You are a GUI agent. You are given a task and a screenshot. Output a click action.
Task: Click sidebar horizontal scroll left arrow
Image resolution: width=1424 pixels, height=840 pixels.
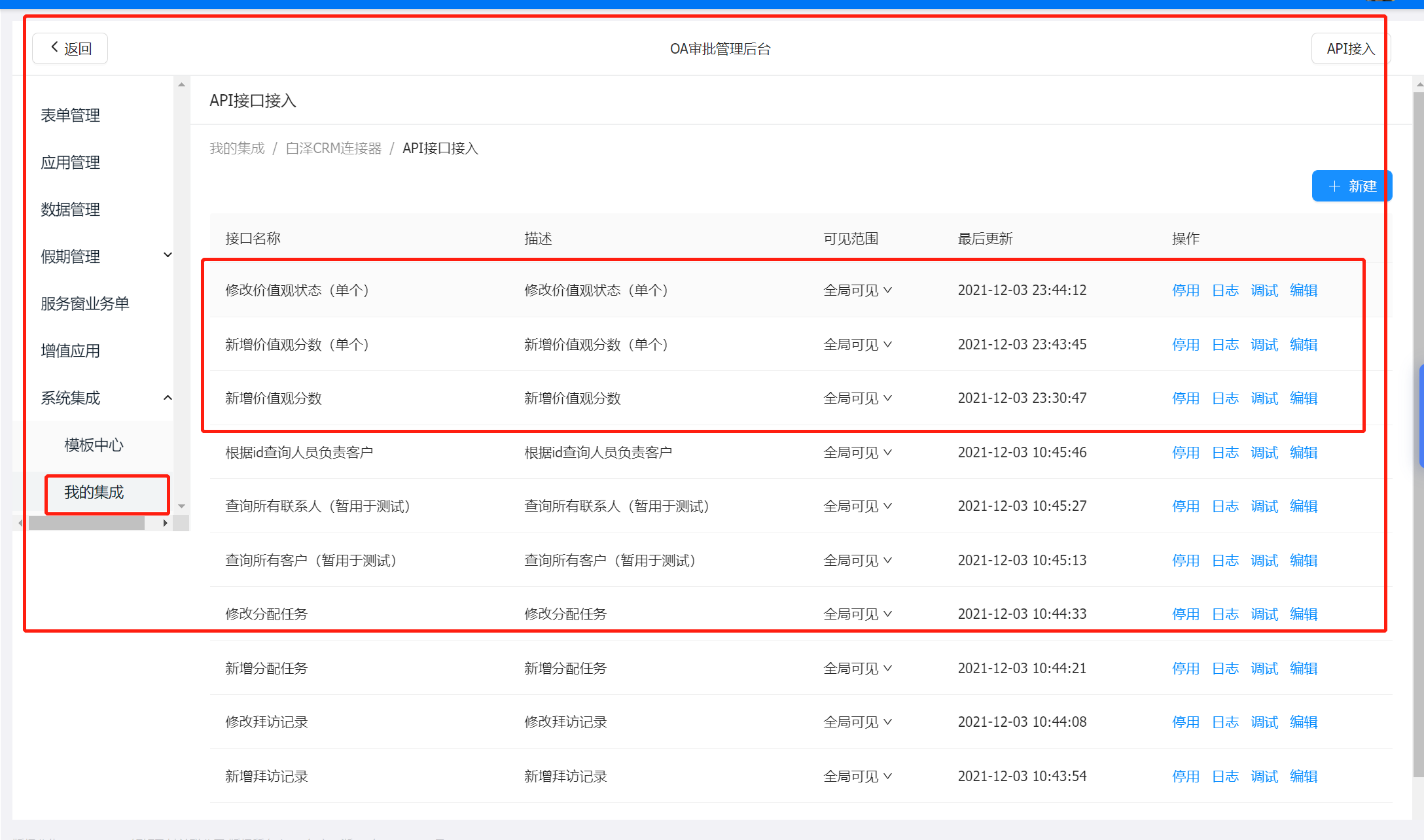[x=20, y=523]
